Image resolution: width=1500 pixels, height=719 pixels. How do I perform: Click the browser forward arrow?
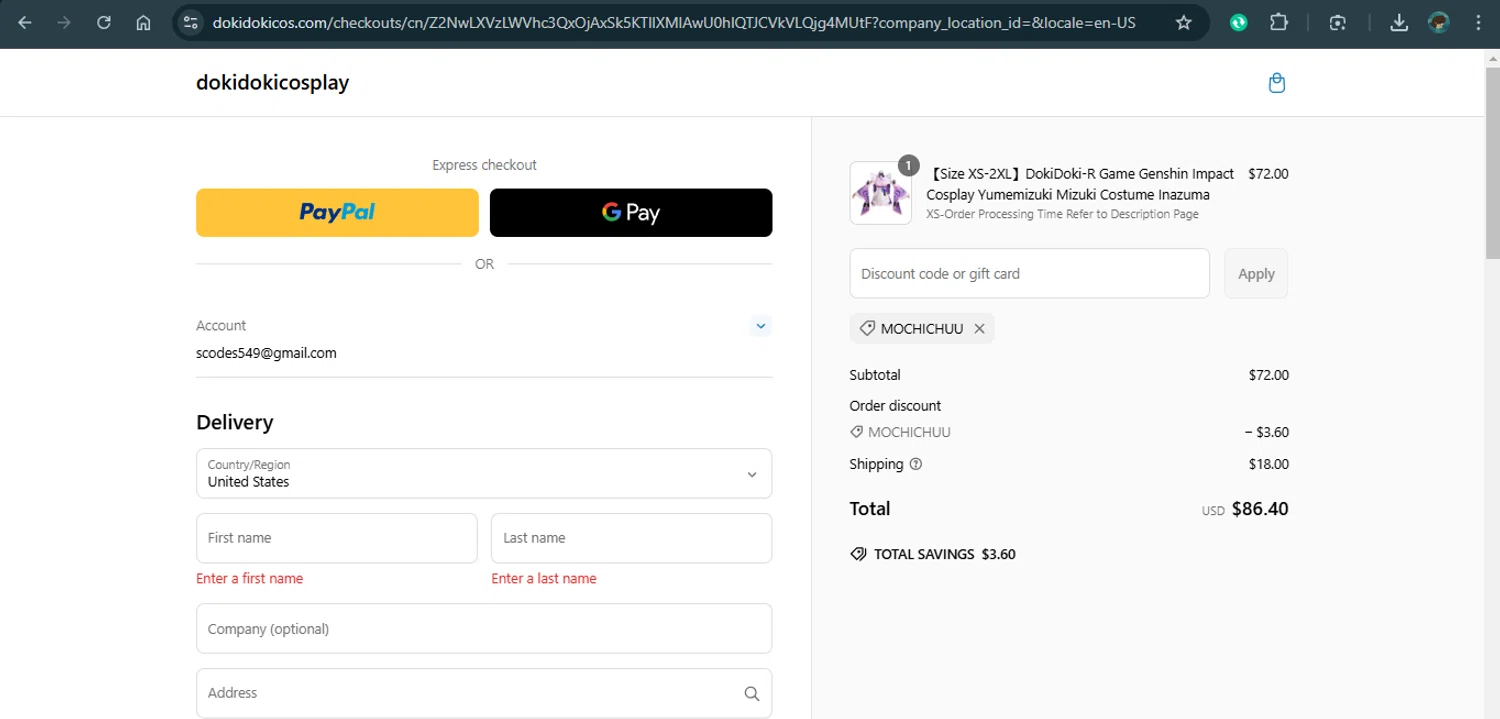click(x=64, y=22)
